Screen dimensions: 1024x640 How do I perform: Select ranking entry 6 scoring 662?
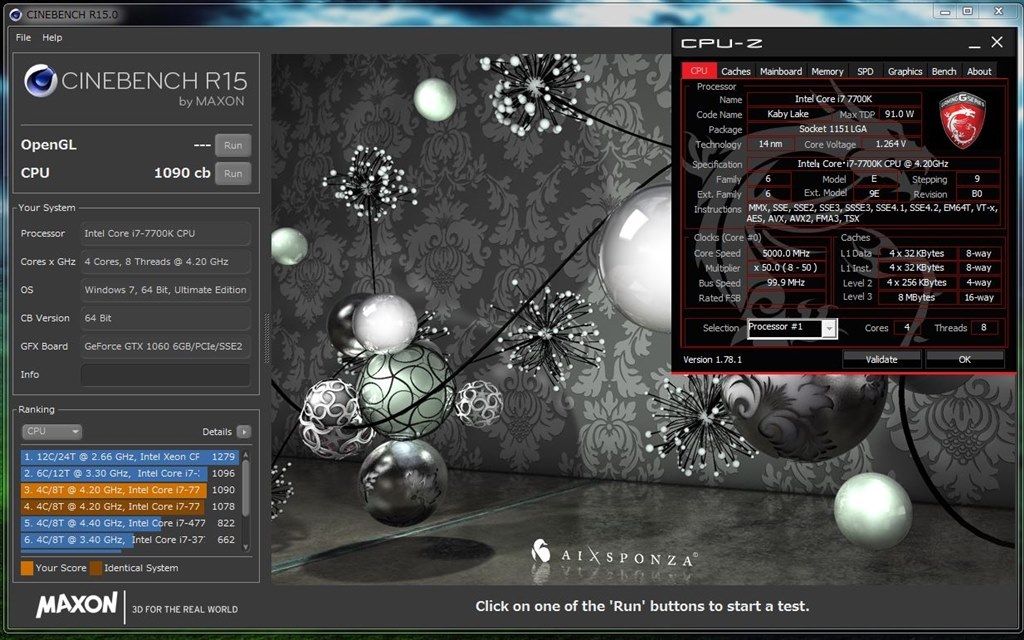click(129, 539)
